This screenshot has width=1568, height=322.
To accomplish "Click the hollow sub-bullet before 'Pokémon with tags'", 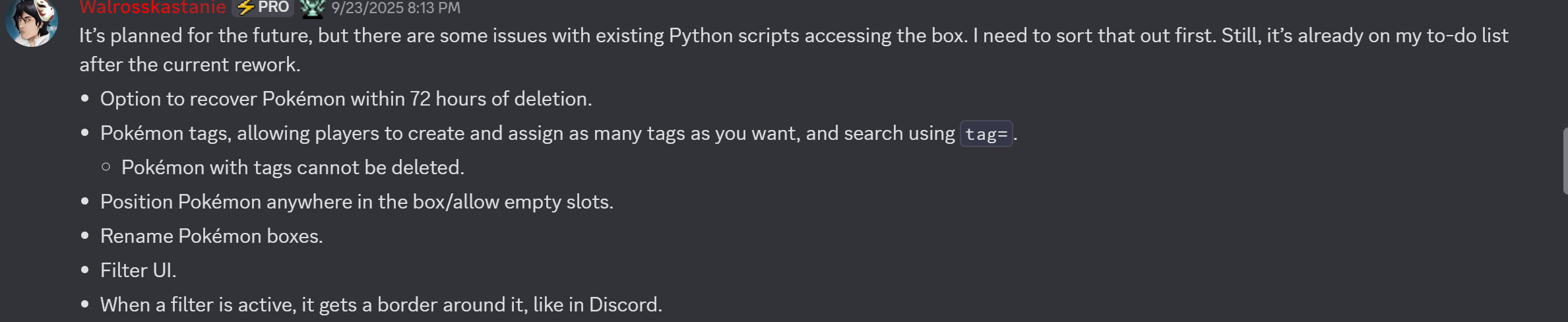I will tap(106, 168).
